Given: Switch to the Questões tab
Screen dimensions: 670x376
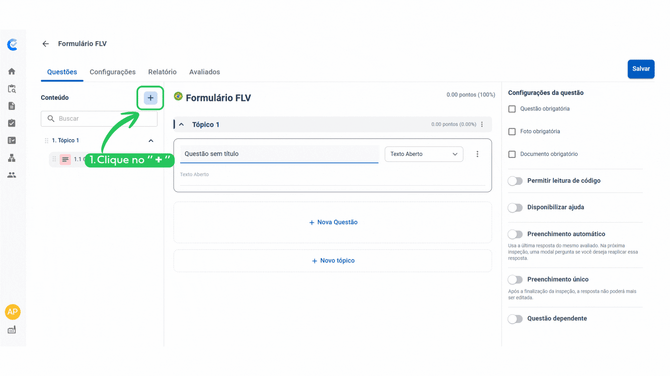Looking at the screenshot, I should click(x=62, y=72).
